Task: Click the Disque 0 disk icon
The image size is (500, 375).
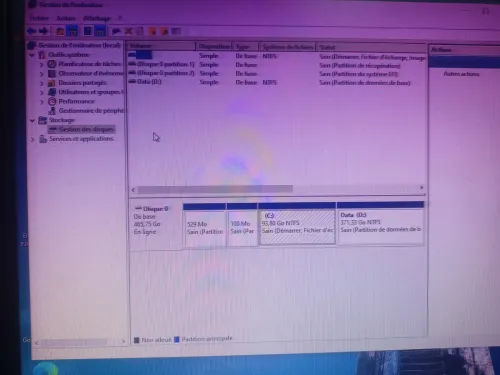Action: click(x=138, y=209)
